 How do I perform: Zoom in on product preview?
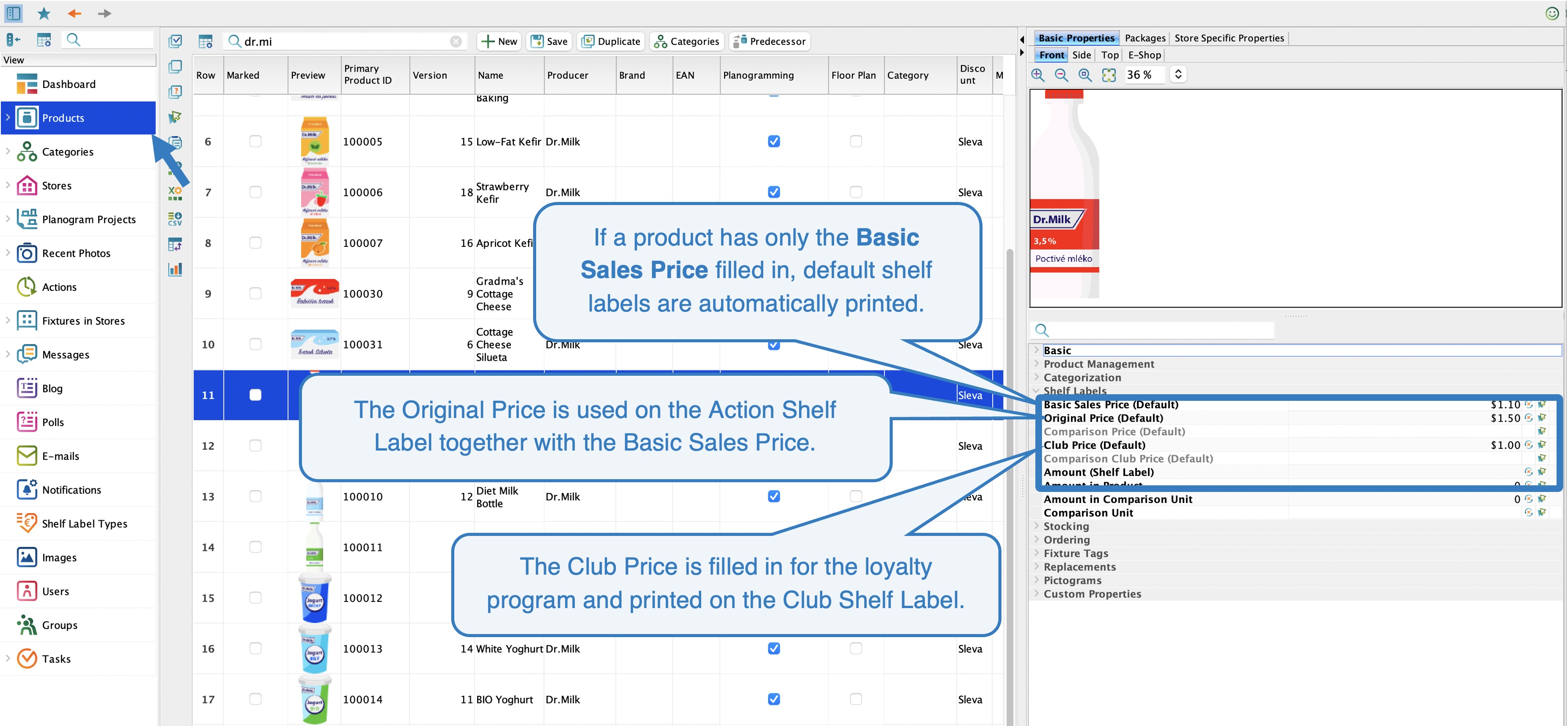coord(1038,75)
